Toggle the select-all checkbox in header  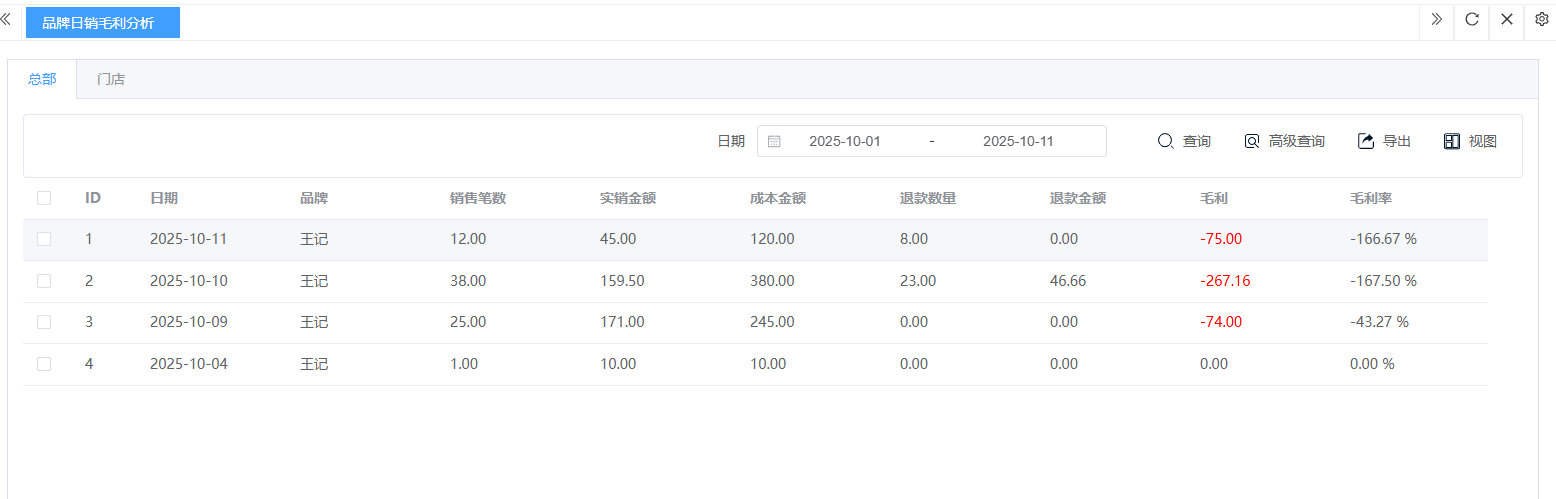44,198
